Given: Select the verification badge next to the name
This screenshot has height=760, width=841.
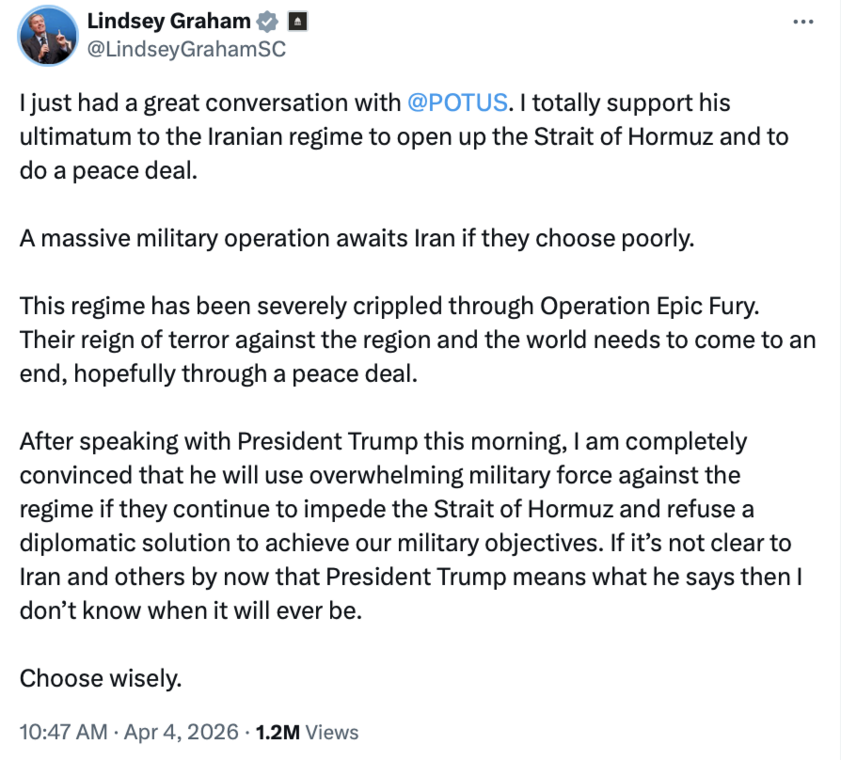Looking at the screenshot, I should [x=267, y=20].
